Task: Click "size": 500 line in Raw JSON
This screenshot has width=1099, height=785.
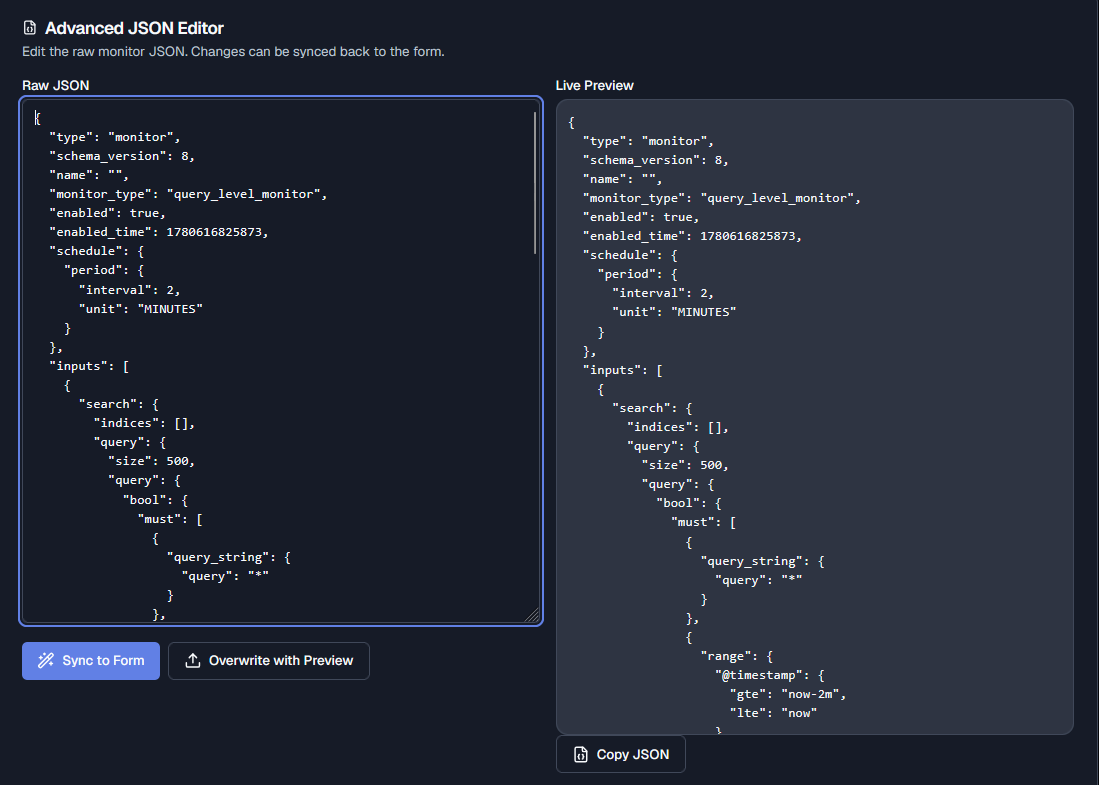Action: 151,461
